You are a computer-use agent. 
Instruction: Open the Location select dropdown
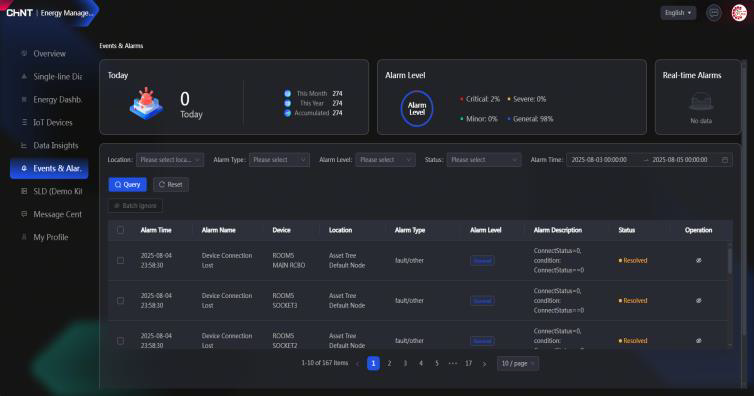[170, 160]
